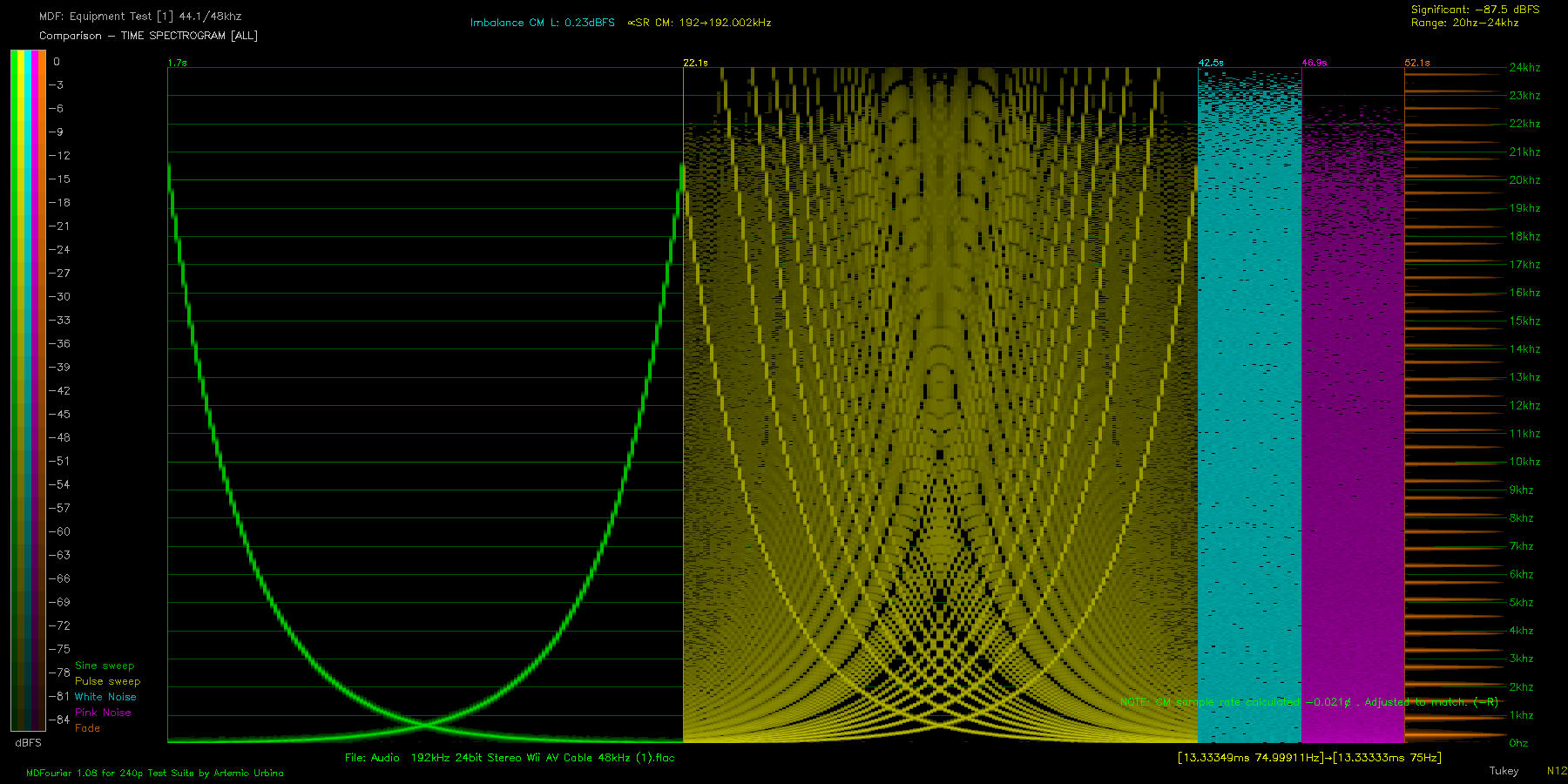Click the 'White Noise' legend entry
Viewport: 1568px width, 784px height.
pos(105,697)
